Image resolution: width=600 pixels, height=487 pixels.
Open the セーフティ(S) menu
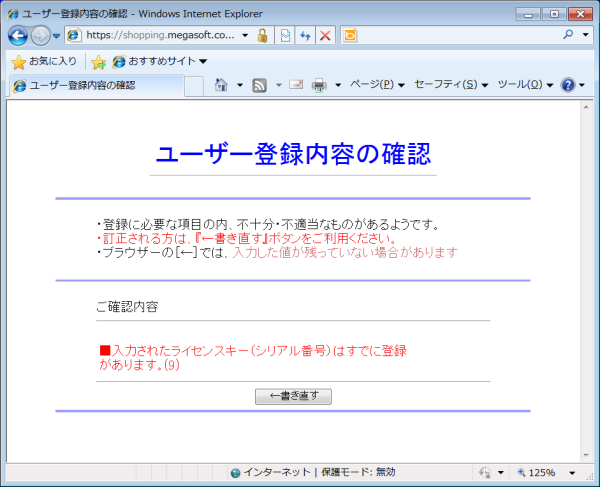tap(450, 85)
